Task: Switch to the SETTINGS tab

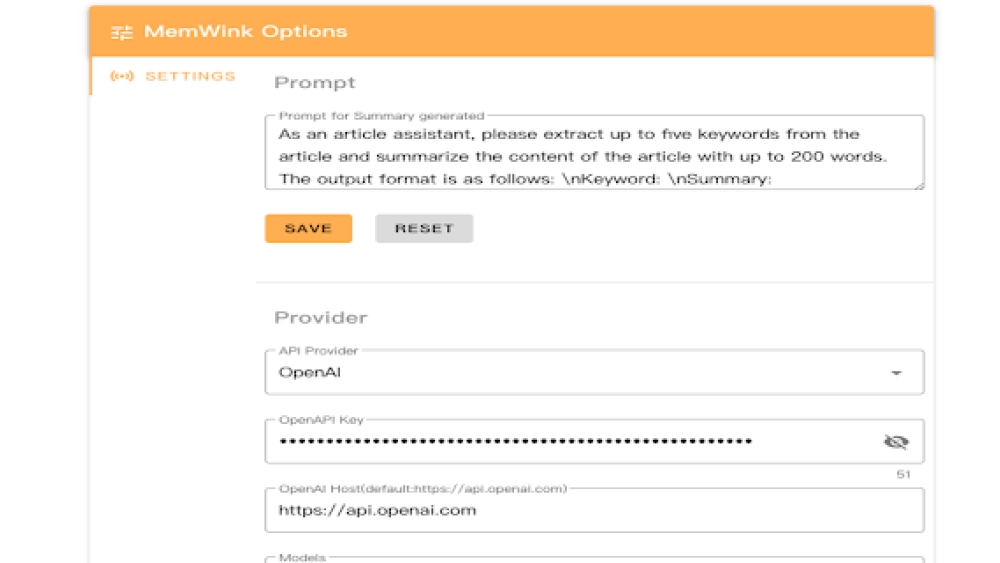Action: click(x=189, y=76)
